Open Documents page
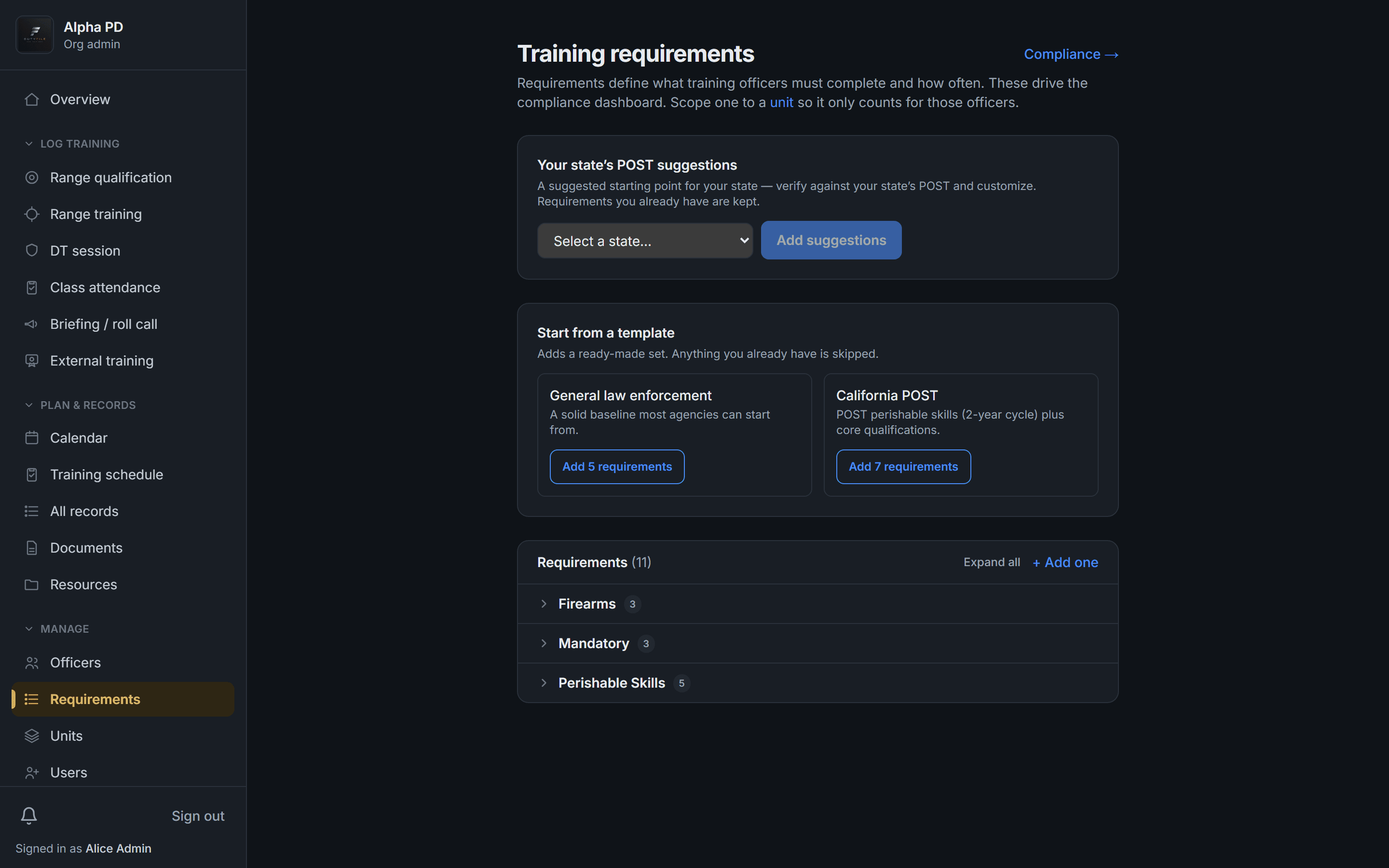 [x=123, y=548]
